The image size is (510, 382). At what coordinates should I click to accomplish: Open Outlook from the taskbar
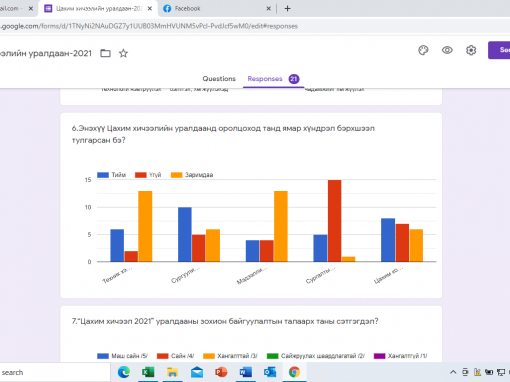270,372
